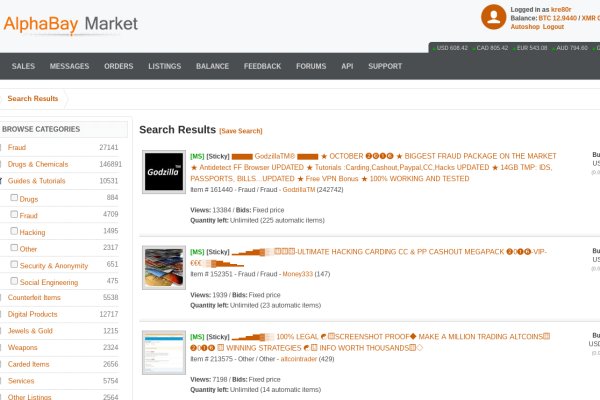Open the API menu item
Image resolution: width=600 pixels, height=400 pixels.
coord(347,66)
